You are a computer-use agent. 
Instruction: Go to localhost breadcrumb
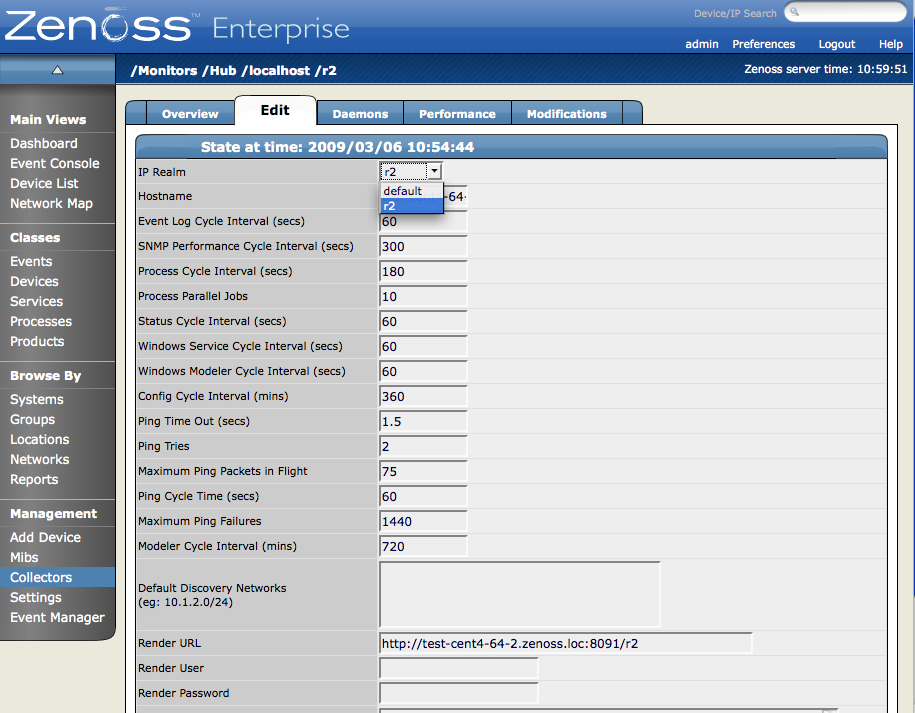[x=275, y=71]
